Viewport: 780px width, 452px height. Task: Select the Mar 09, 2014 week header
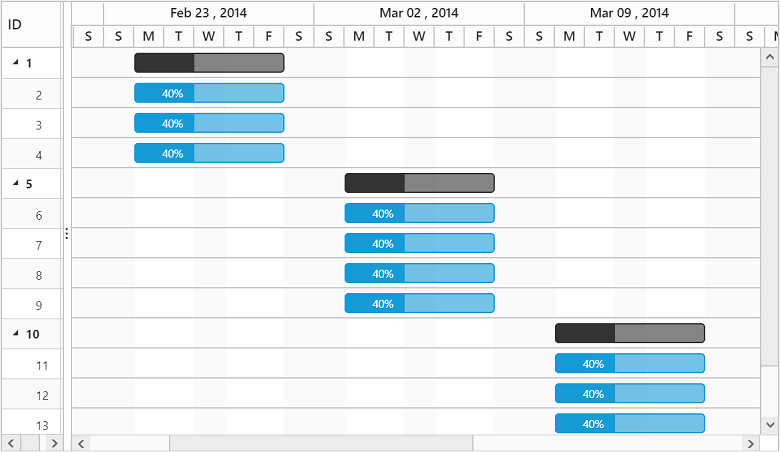(x=629, y=13)
